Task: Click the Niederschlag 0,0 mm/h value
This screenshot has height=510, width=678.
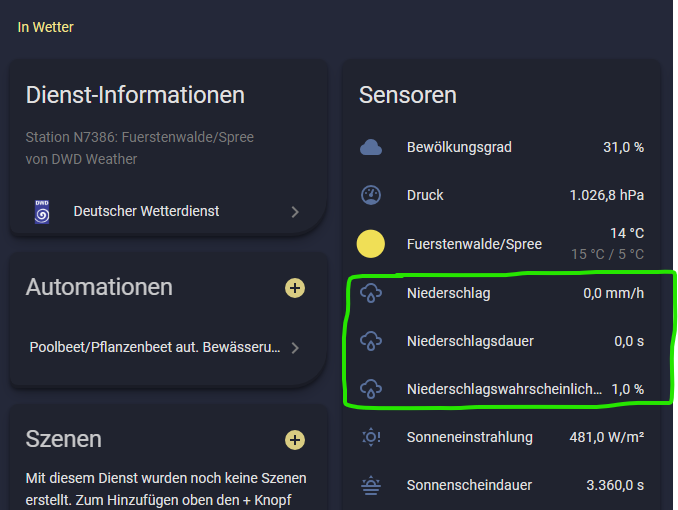Action: pyautogui.click(x=613, y=294)
